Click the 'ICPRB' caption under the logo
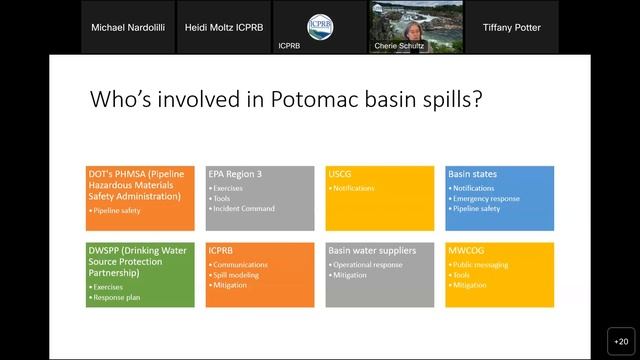The image size is (640, 360). click(289, 46)
